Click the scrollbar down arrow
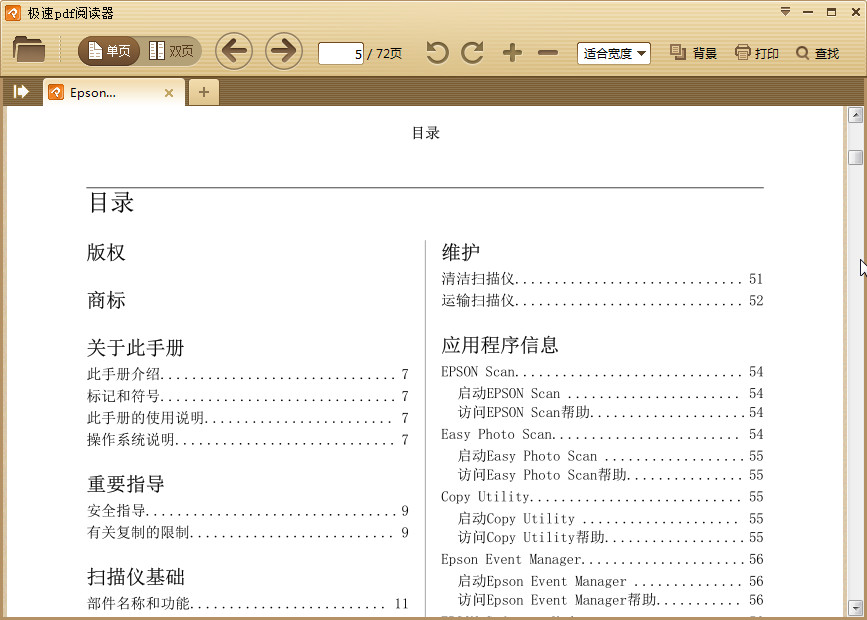This screenshot has width=867, height=620. [x=855, y=608]
